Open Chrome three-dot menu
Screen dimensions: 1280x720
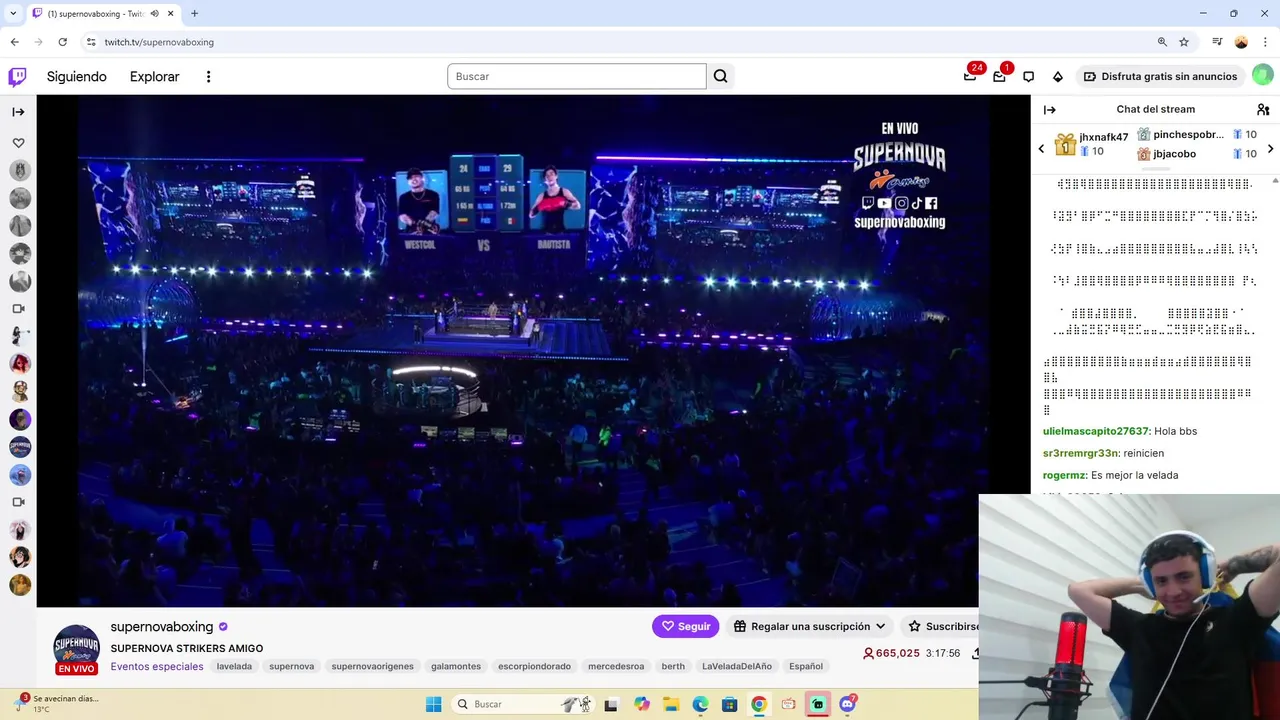[x=1265, y=42]
